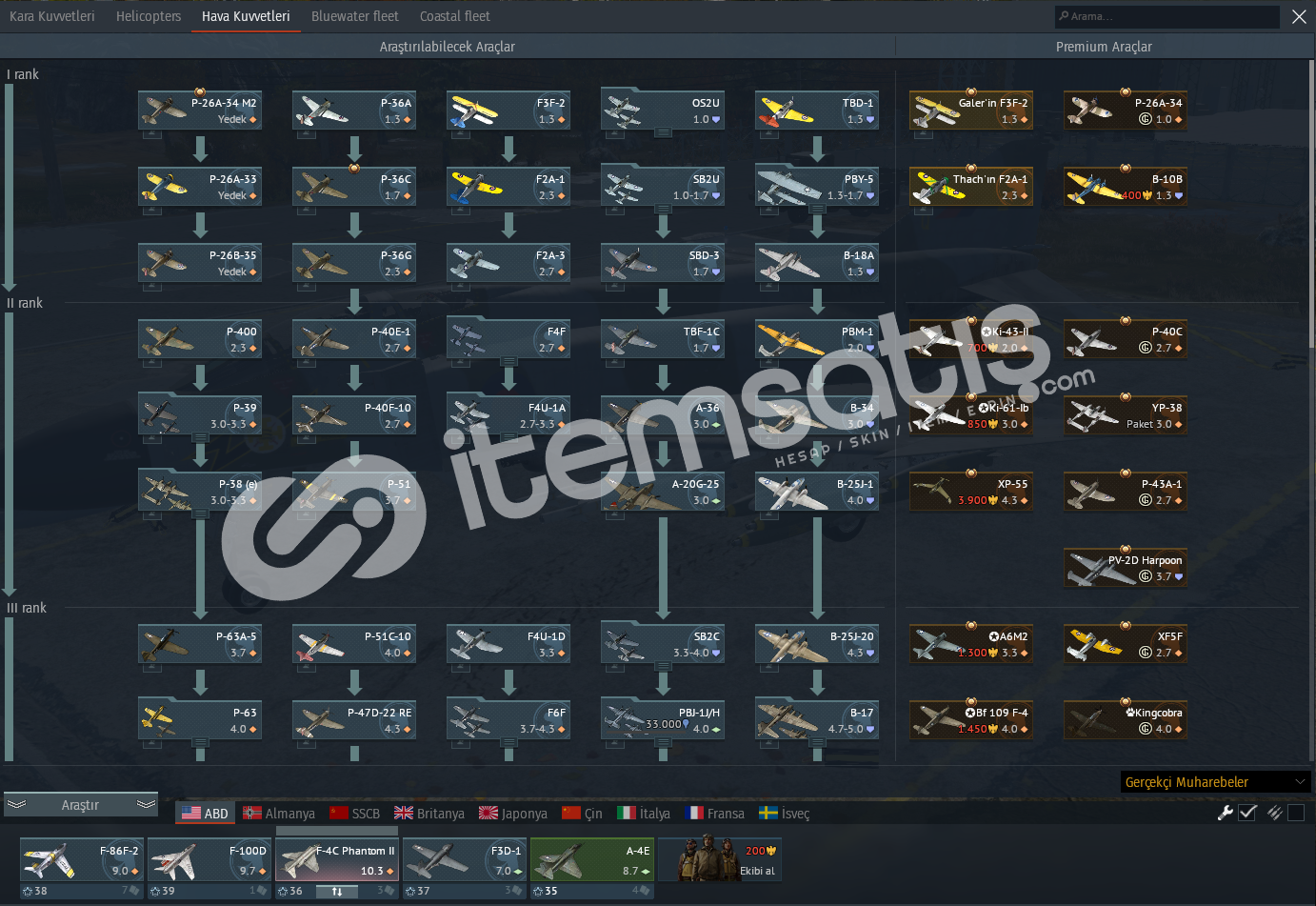Screen dimensions: 1316x906
Task: Open the Helicopters tab
Action: (149, 16)
